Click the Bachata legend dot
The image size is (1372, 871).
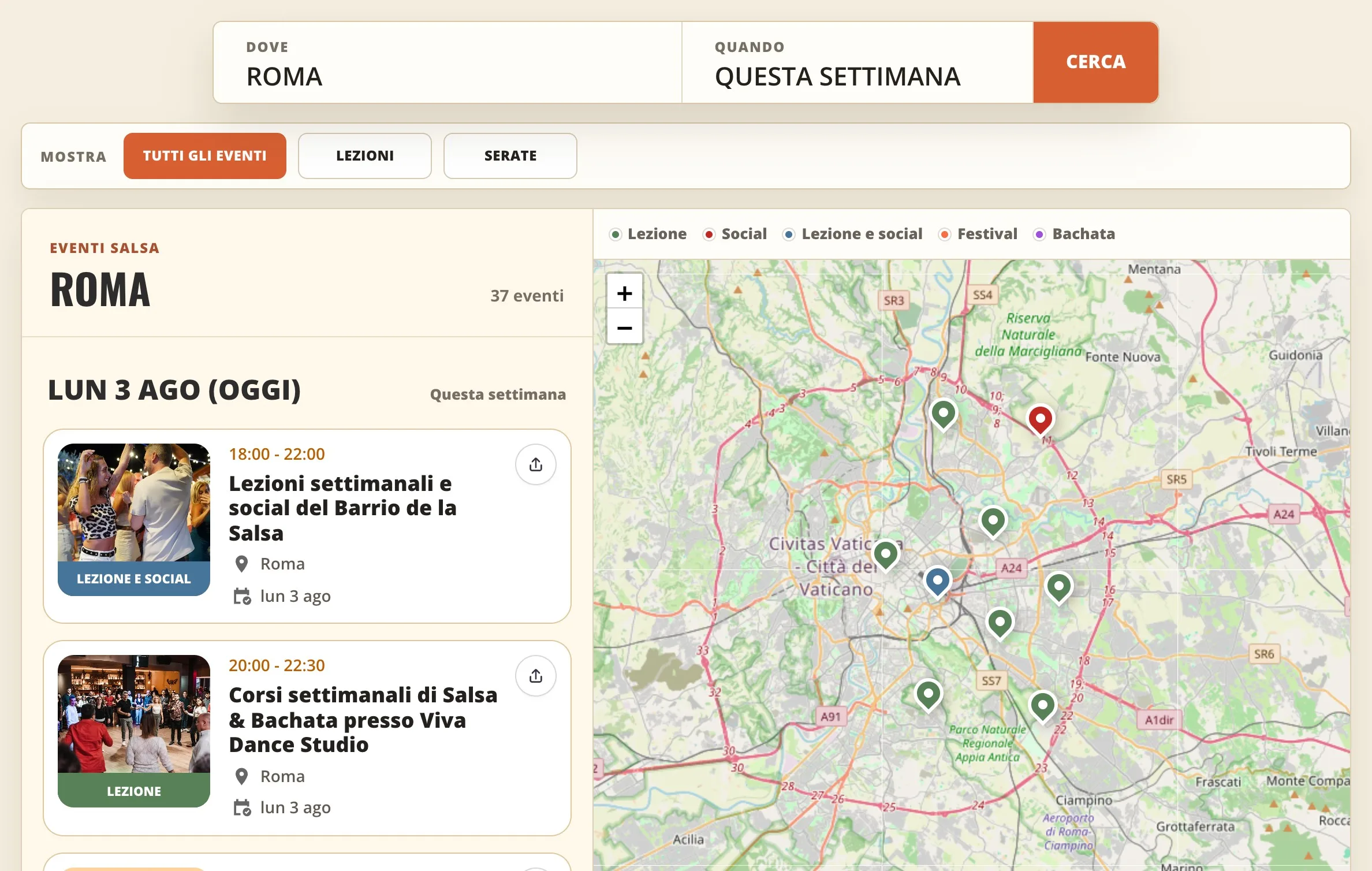[1039, 234]
